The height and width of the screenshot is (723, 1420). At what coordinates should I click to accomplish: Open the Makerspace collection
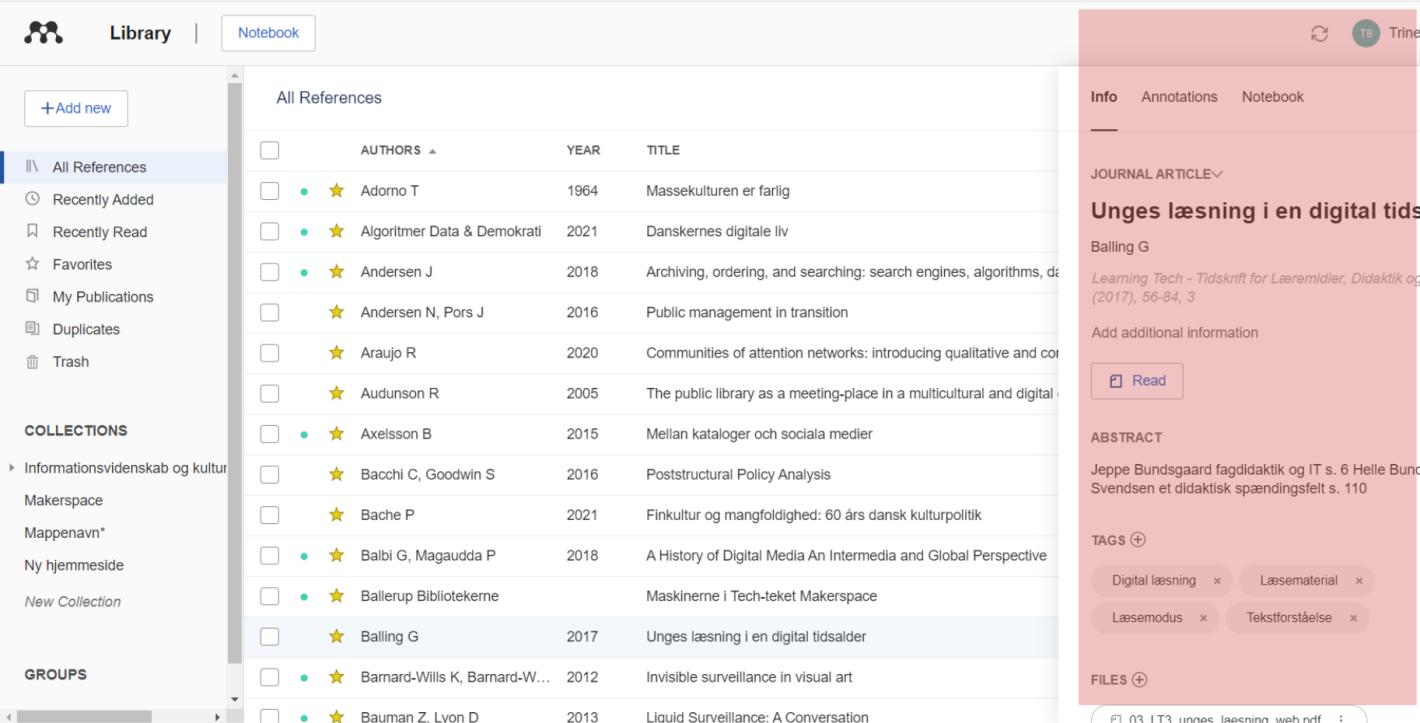pos(64,500)
